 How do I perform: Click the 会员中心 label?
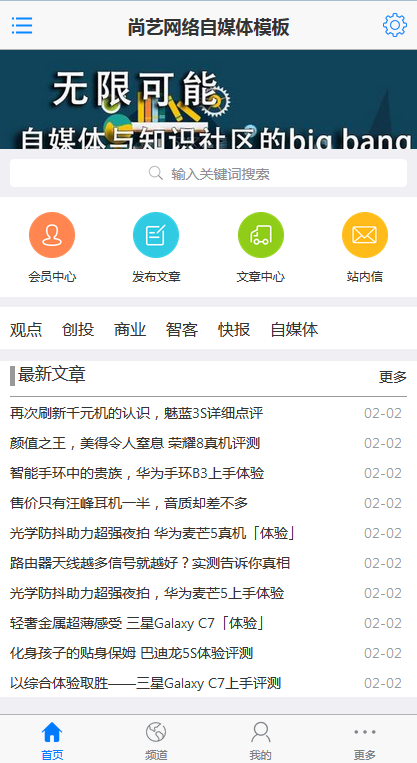click(x=52, y=277)
